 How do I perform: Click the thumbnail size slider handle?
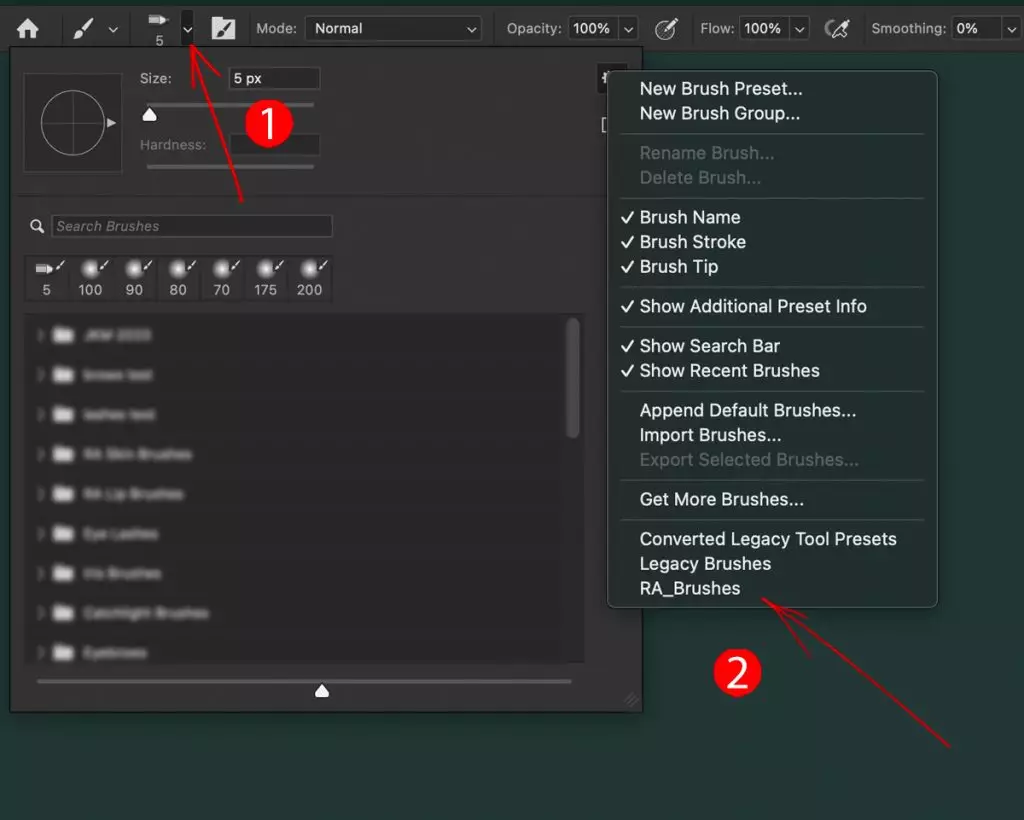click(322, 691)
